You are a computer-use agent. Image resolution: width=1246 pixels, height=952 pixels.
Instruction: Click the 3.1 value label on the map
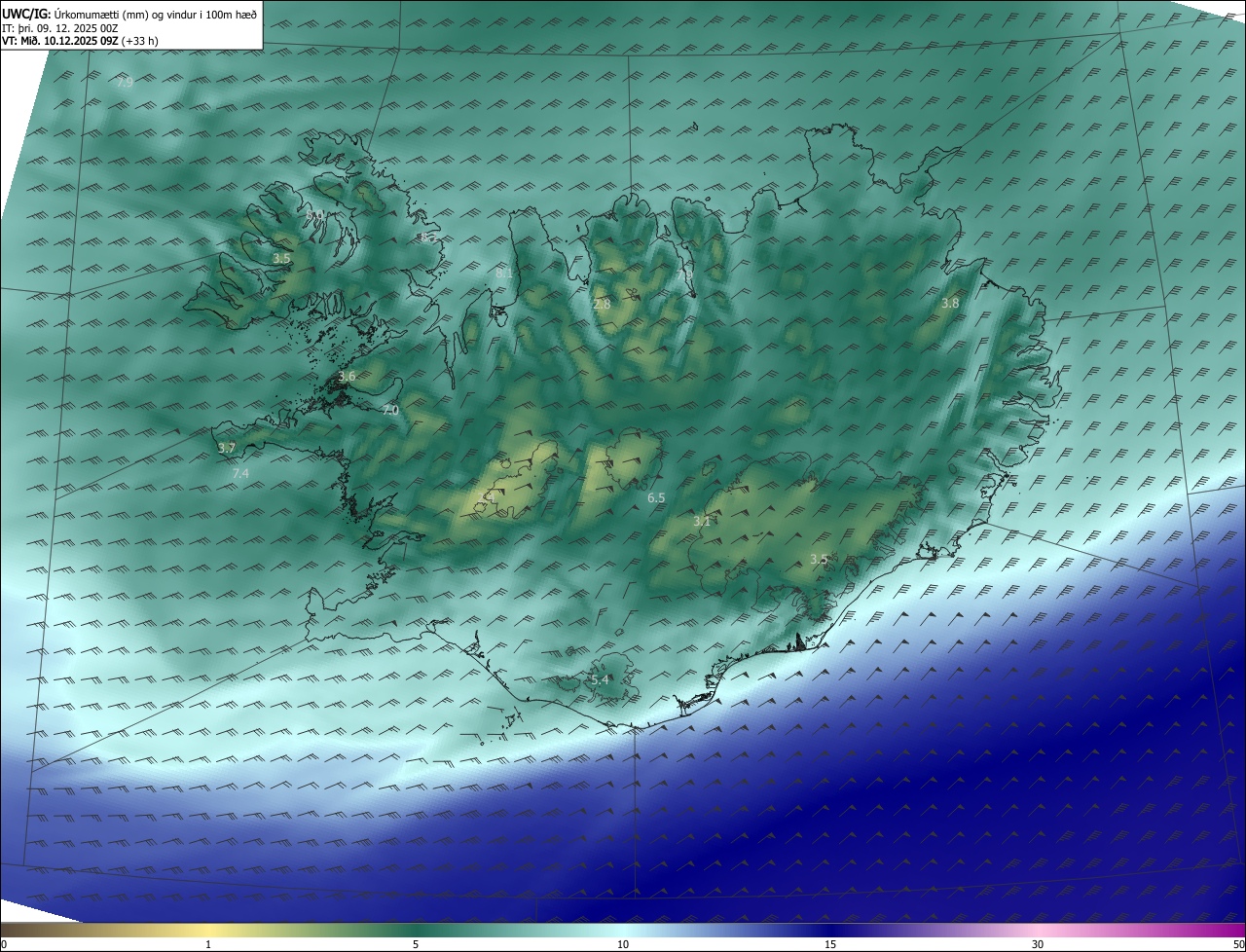coord(702,522)
